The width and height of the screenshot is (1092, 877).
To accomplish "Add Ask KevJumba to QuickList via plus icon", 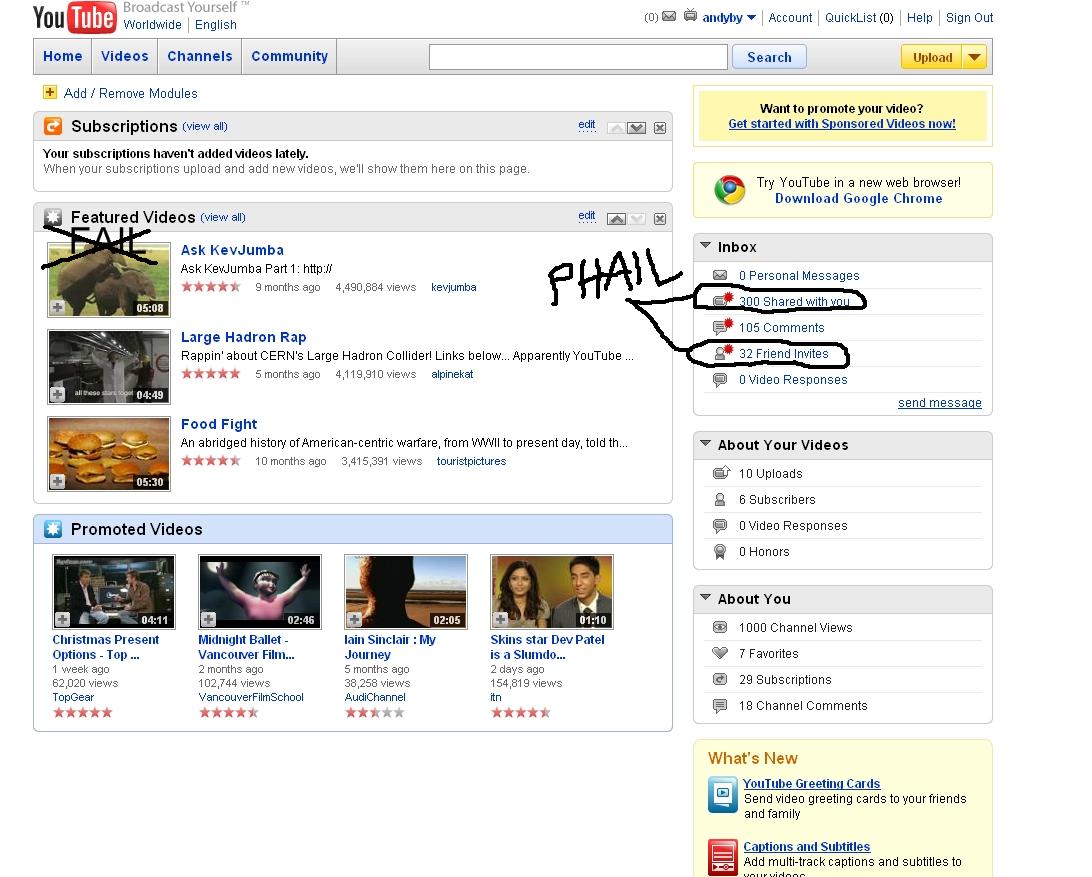I will point(58,307).
